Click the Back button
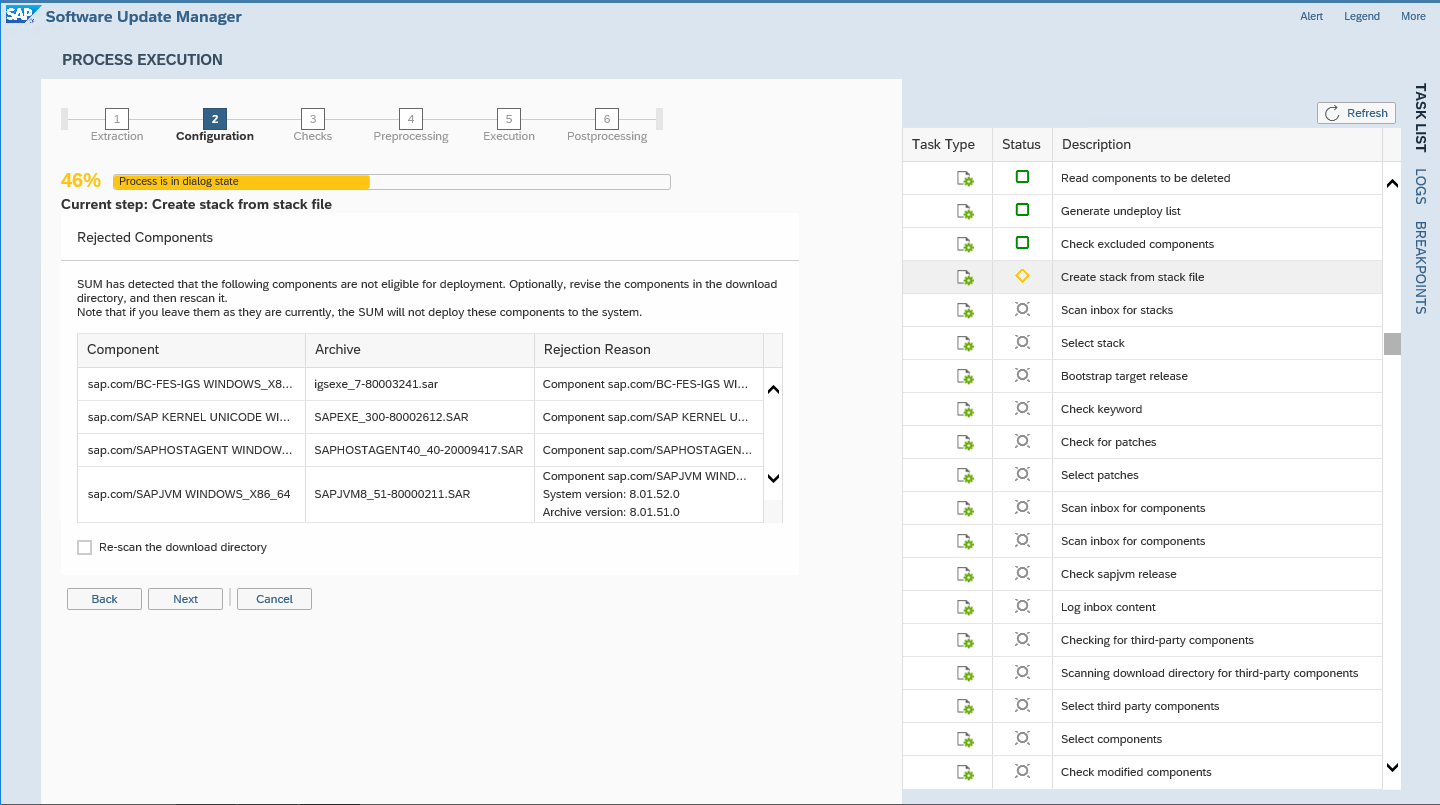The width and height of the screenshot is (1440, 805). pos(104,599)
